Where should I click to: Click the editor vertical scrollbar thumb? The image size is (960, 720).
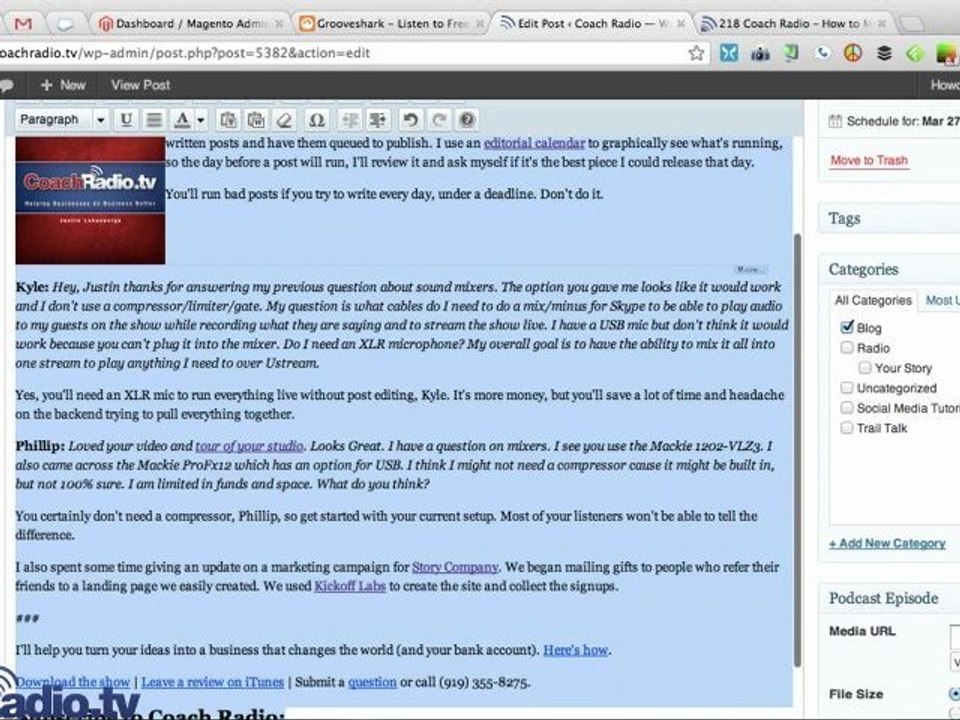click(x=797, y=450)
